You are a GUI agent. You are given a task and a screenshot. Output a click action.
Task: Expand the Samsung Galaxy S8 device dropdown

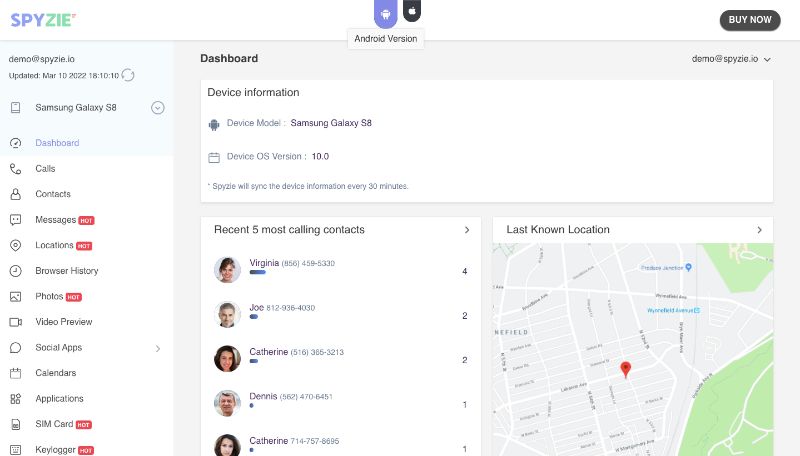157,108
